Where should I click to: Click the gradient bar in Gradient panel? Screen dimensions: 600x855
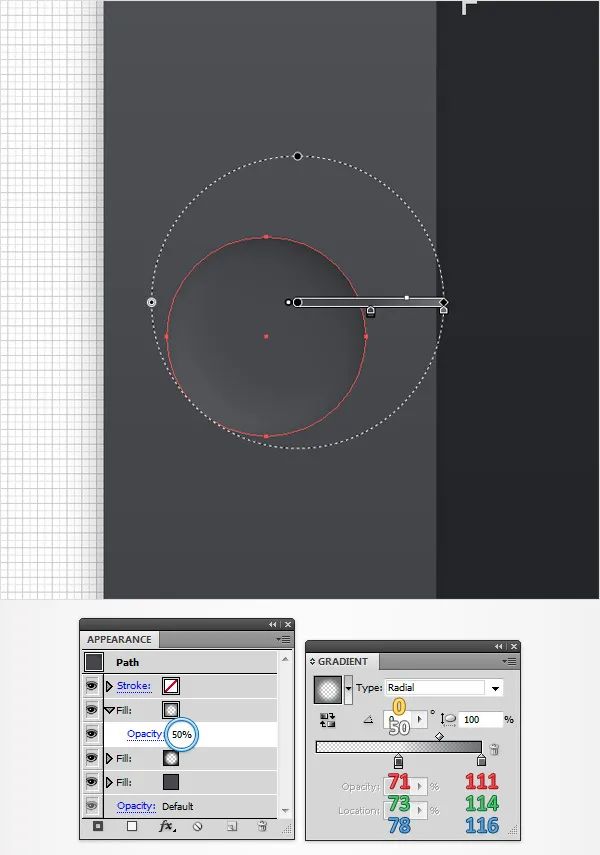[399, 747]
